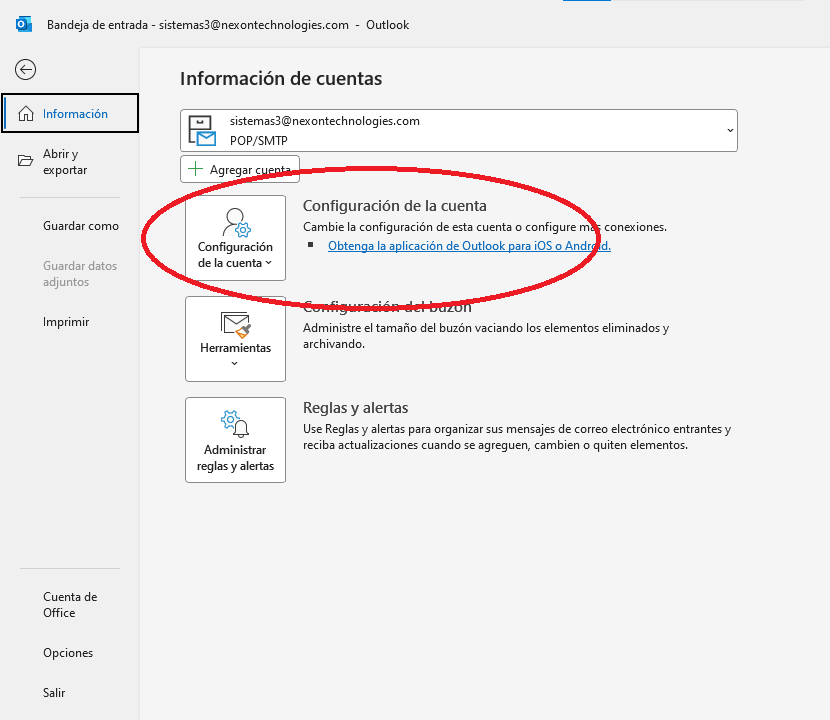The width and height of the screenshot is (830, 720).
Task: Click the envelope with broom Herramientas icon
Action: [x=236, y=324]
